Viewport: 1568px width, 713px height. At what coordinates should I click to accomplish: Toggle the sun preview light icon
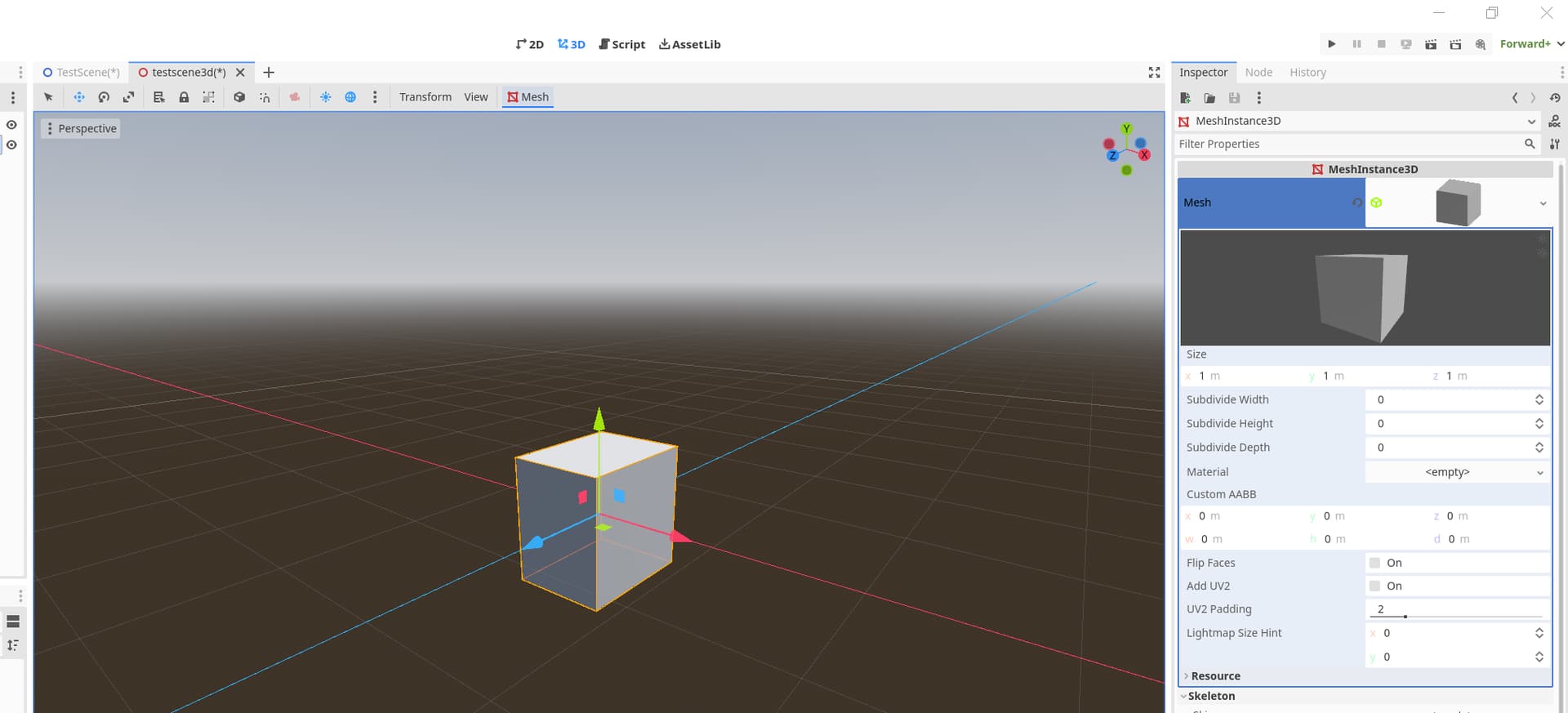tap(325, 97)
